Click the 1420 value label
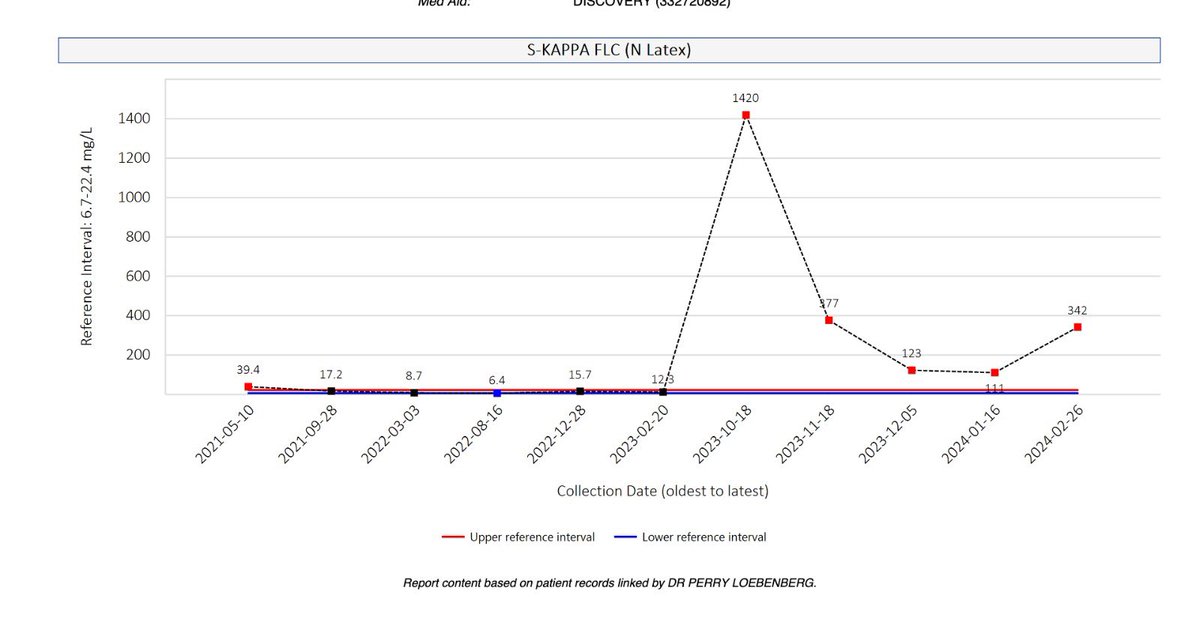The width and height of the screenshot is (1200, 622). (746, 98)
